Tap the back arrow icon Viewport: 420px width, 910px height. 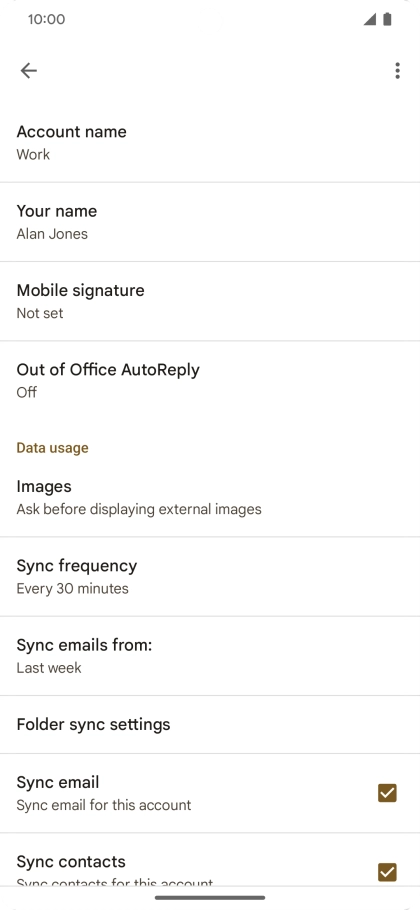[28, 71]
